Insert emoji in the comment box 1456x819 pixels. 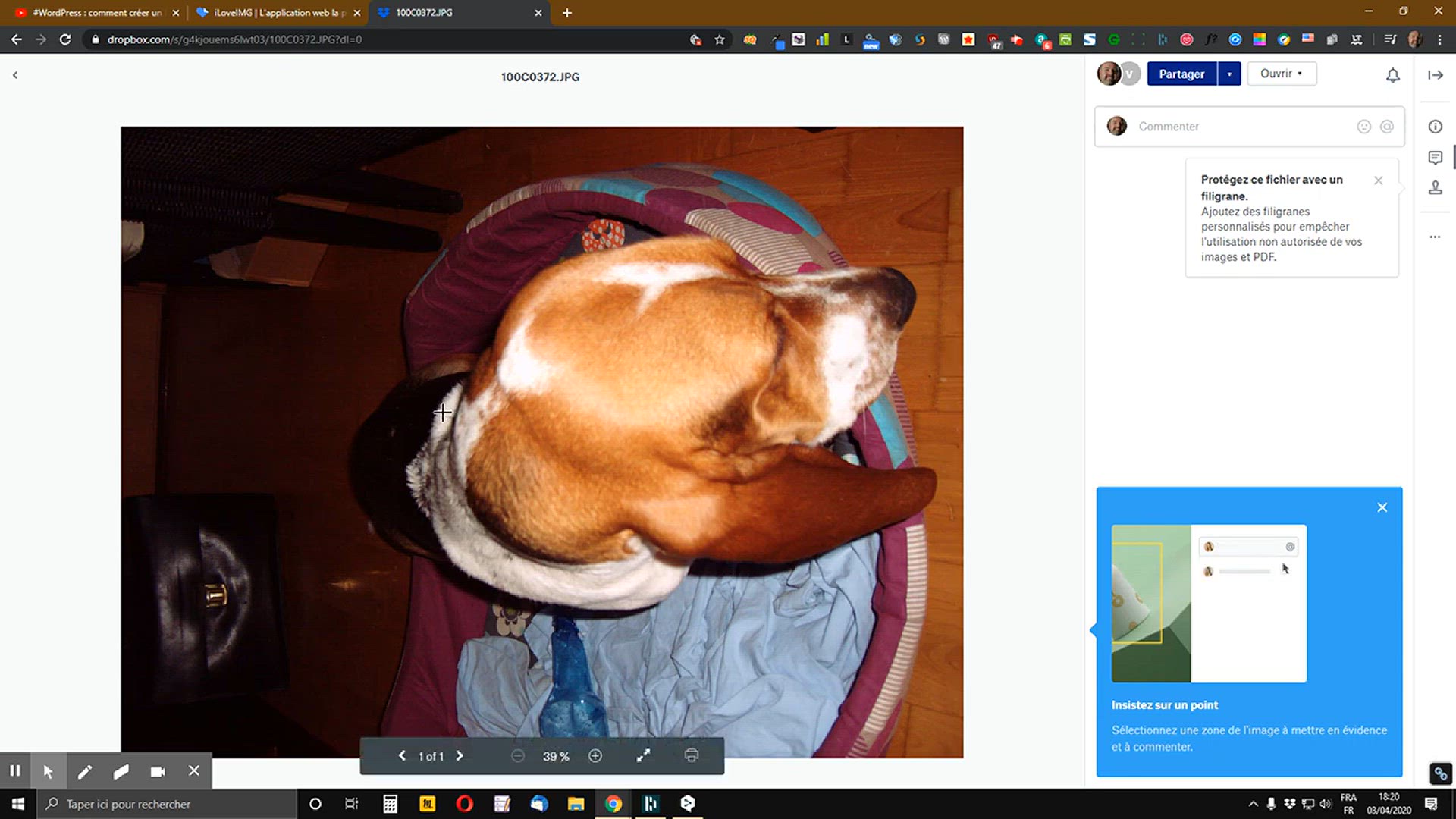1363,127
